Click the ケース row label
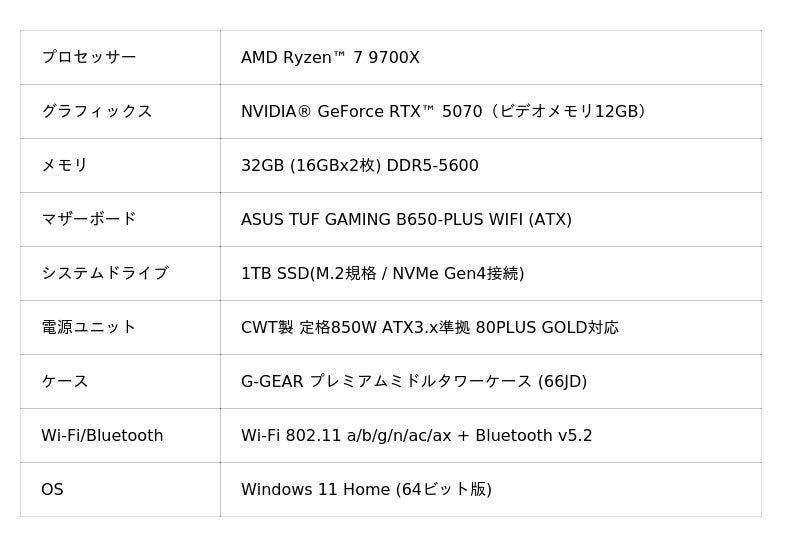Screen dimensions: 800x547 coord(64,381)
